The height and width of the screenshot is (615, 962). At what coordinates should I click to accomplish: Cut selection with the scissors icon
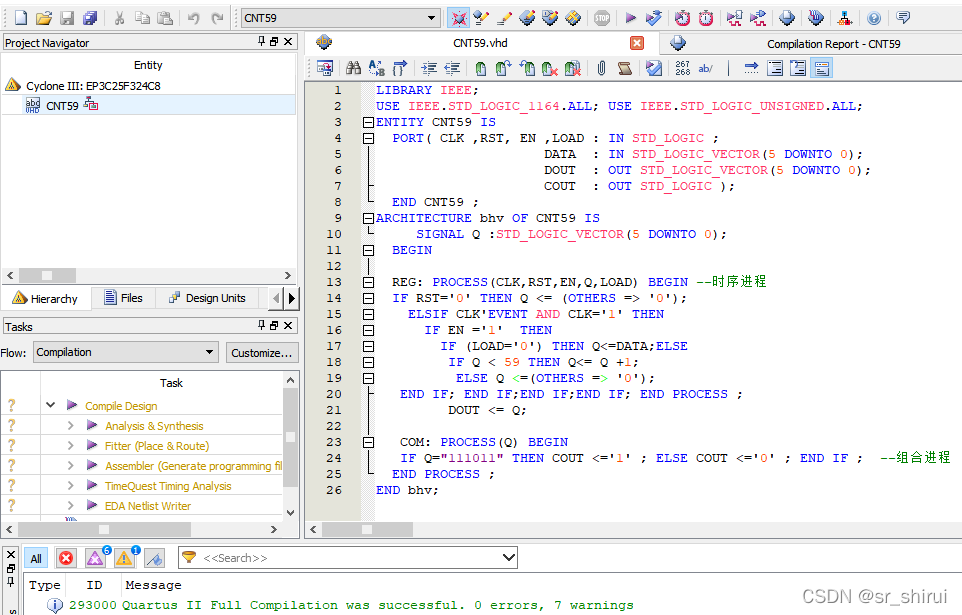(x=119, y=18)
